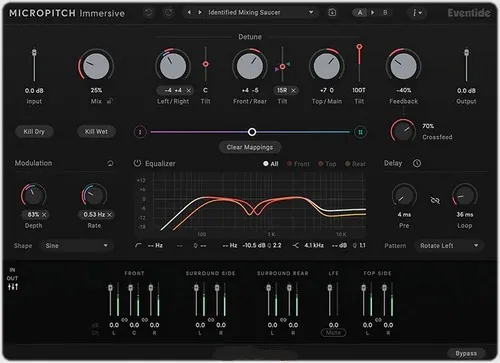The width and height of the screenshot is (500, 363).
Task: Click the Crossfeed knob
Action: coord(403,131)
